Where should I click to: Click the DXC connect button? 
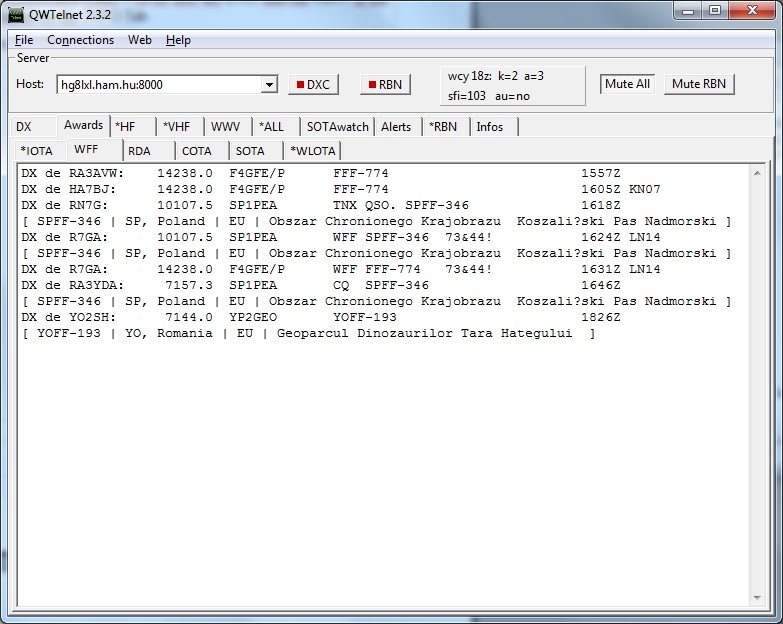pyautogui.click(x=313, y=85)
